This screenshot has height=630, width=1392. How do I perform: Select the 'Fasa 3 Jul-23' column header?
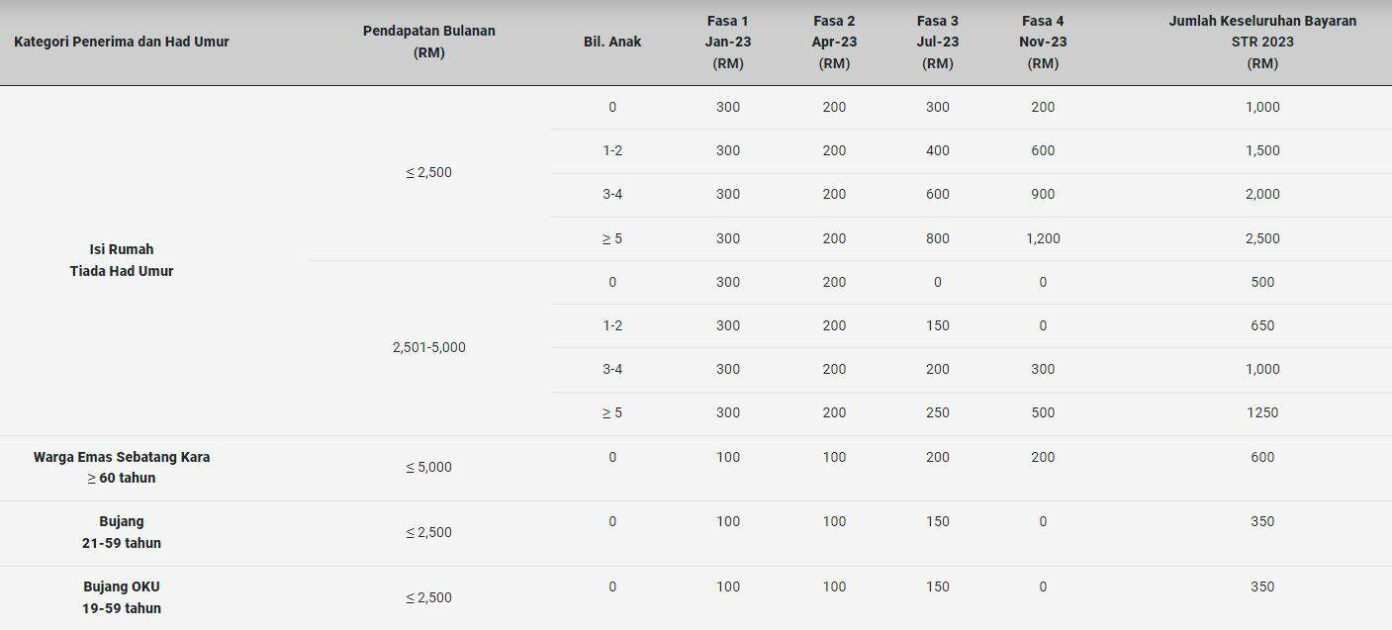click(x=938, y=42)
